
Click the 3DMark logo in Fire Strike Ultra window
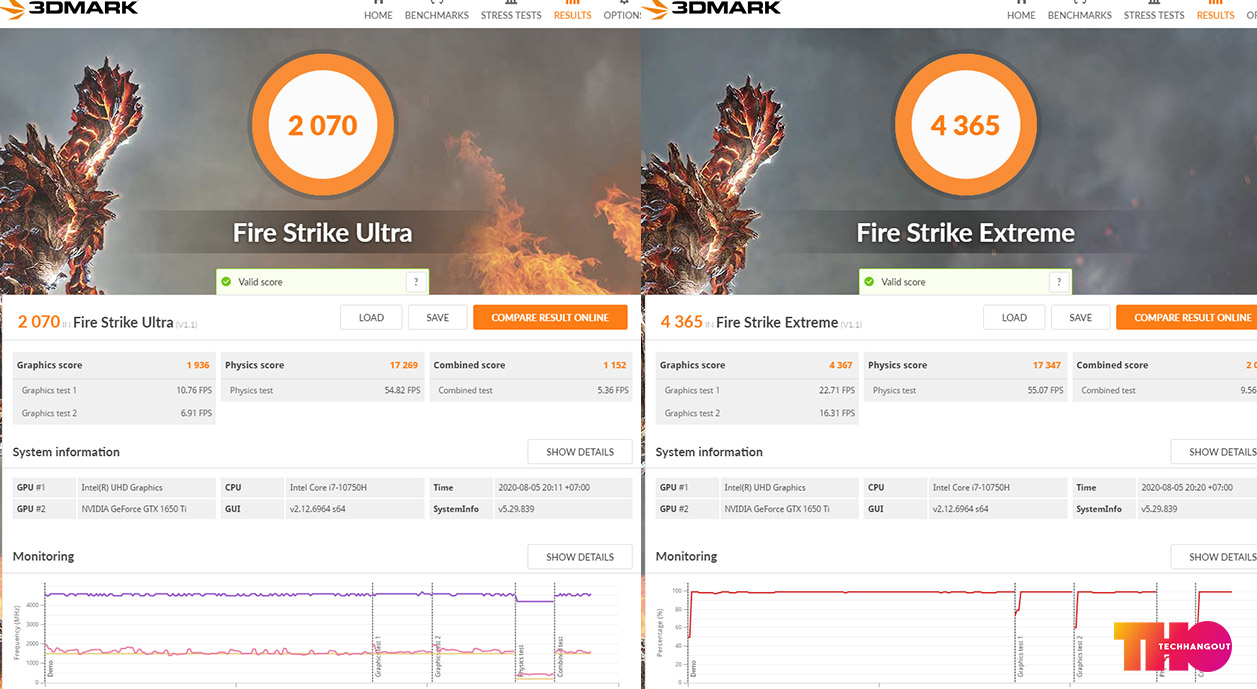point(69,8)
